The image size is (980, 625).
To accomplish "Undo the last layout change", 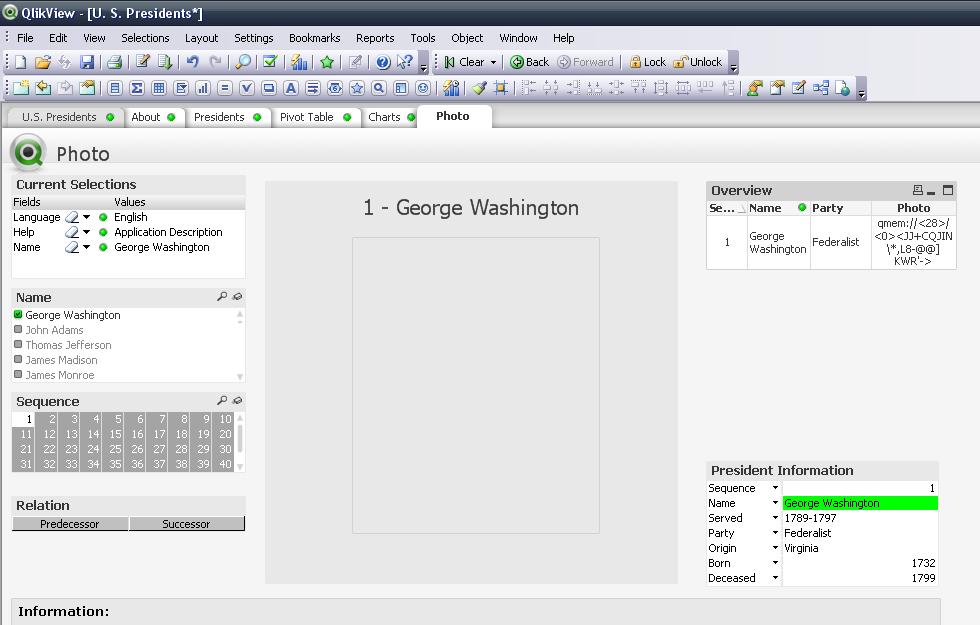I will coord(192,62).
